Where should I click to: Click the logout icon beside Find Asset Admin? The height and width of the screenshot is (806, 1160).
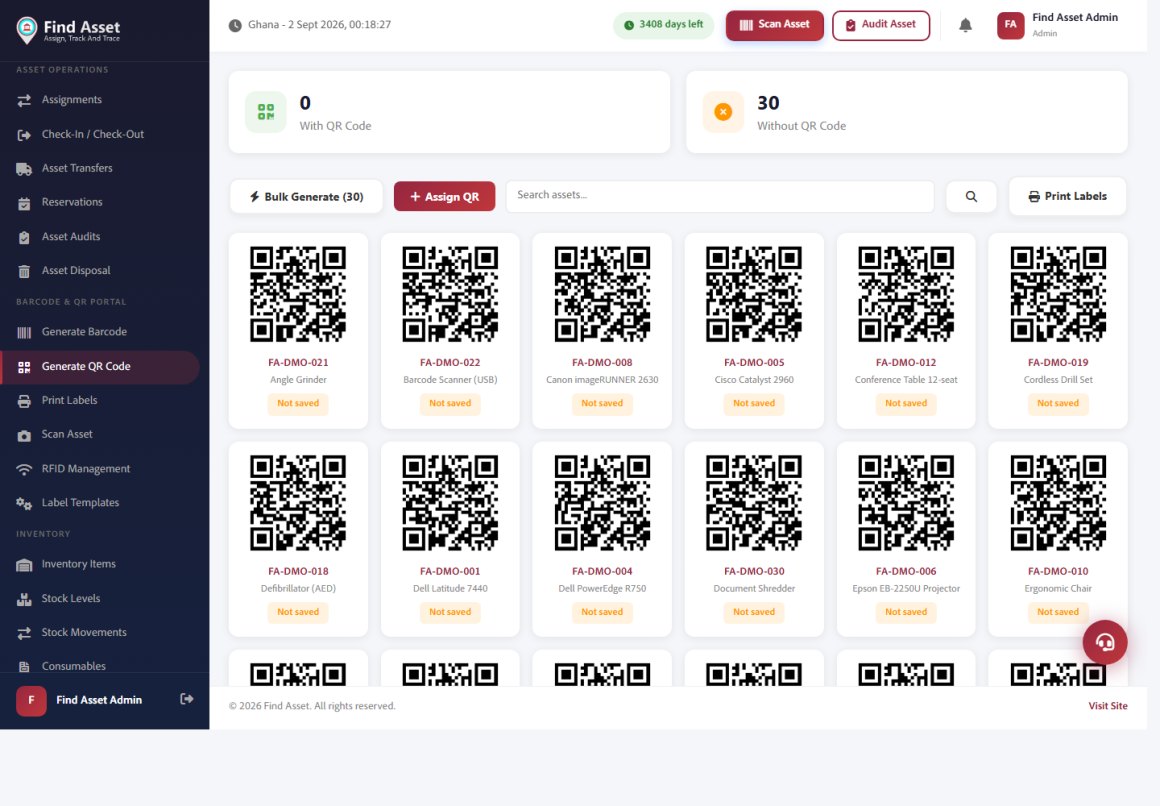point(186,699)
